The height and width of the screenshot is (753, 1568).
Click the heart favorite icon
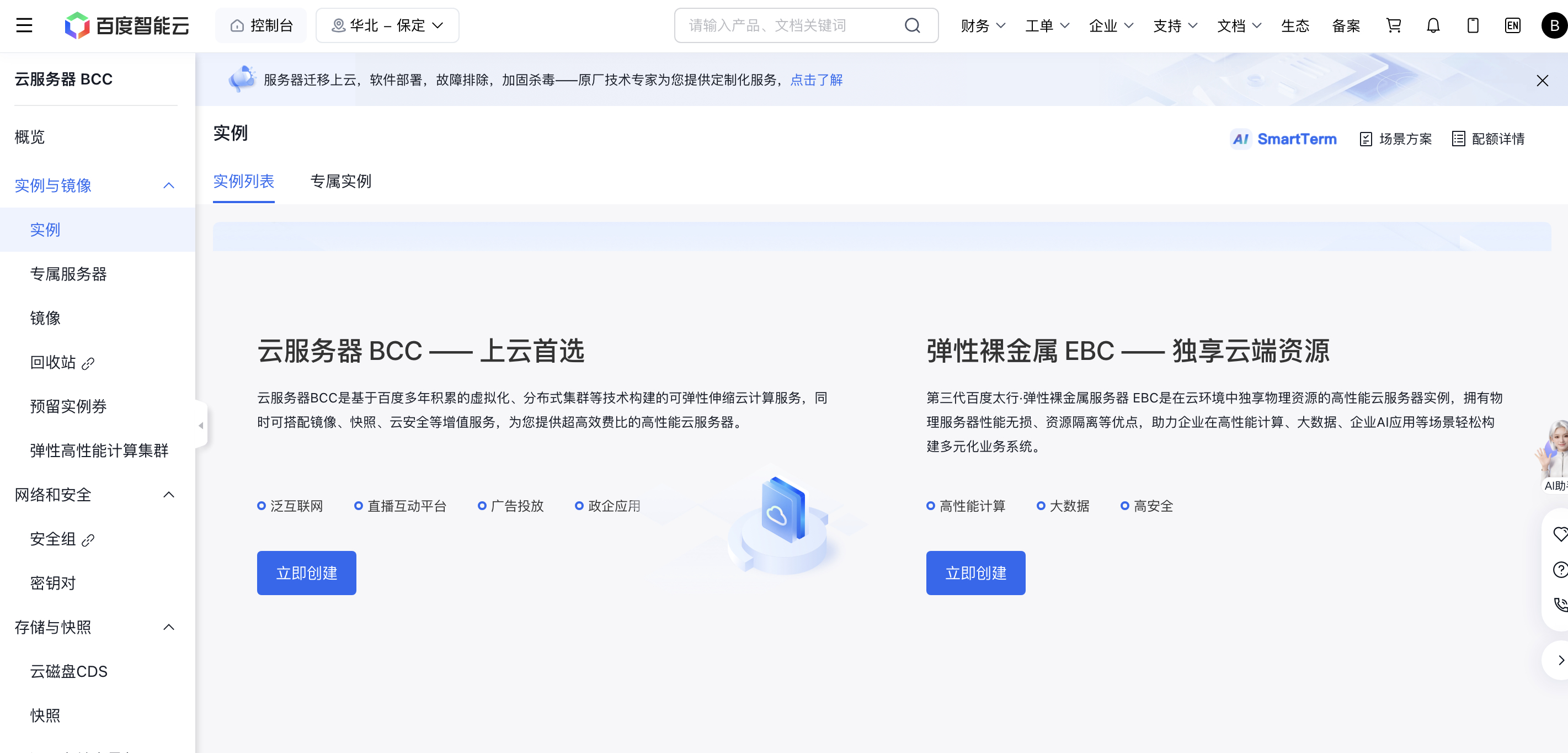tap(1560, 534)
